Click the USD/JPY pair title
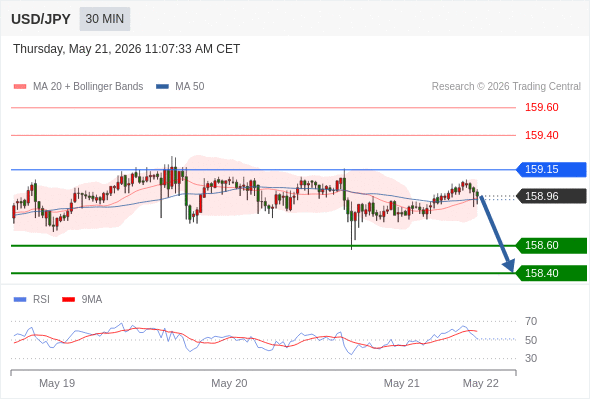Image resolution: width=590 pixels, height=400 pixels. click(41, 19)
